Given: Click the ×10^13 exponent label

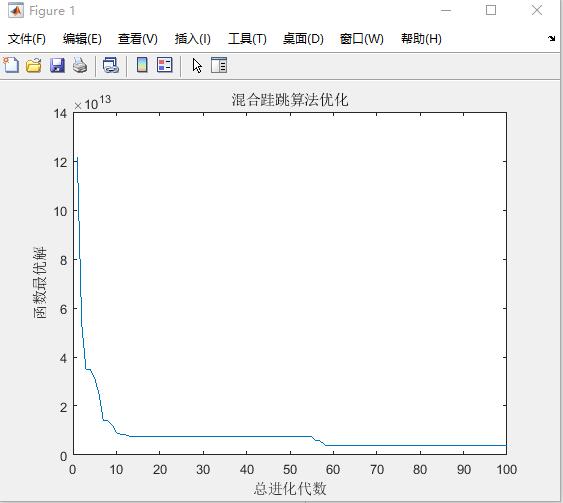Looking at the screenshot, I should pyautogui.click(x=92, y=102).
